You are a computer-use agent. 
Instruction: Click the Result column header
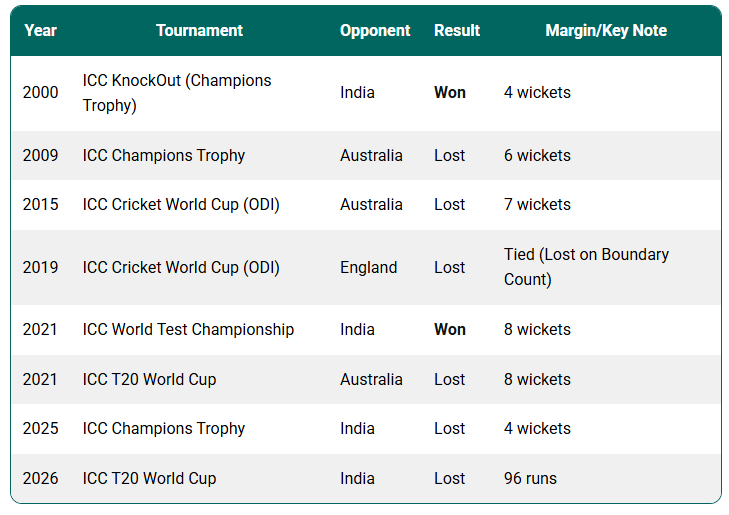tap(457, 30)
